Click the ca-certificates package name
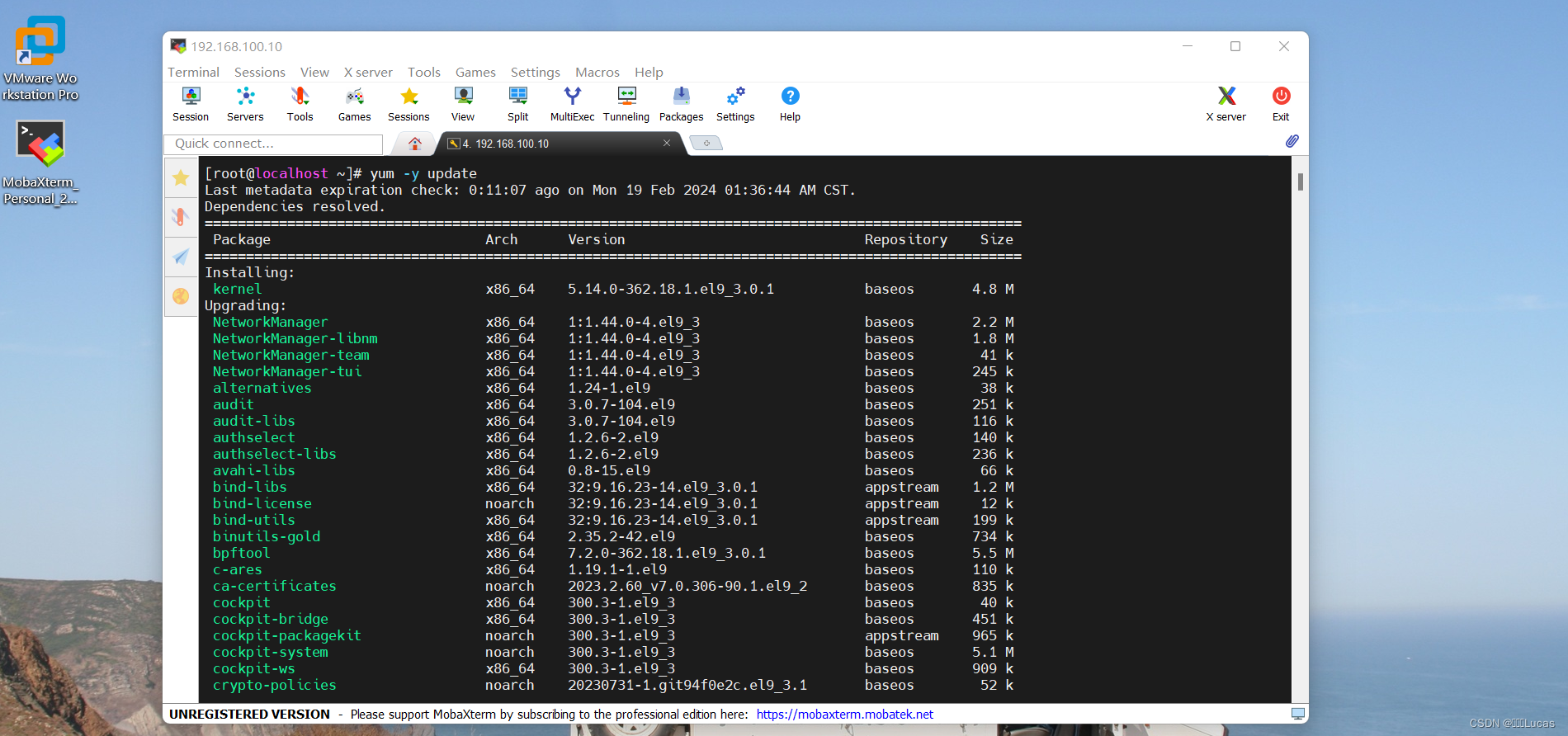Screen dimensions: 1568x736 pyautogui.click(x=274, y=586)
